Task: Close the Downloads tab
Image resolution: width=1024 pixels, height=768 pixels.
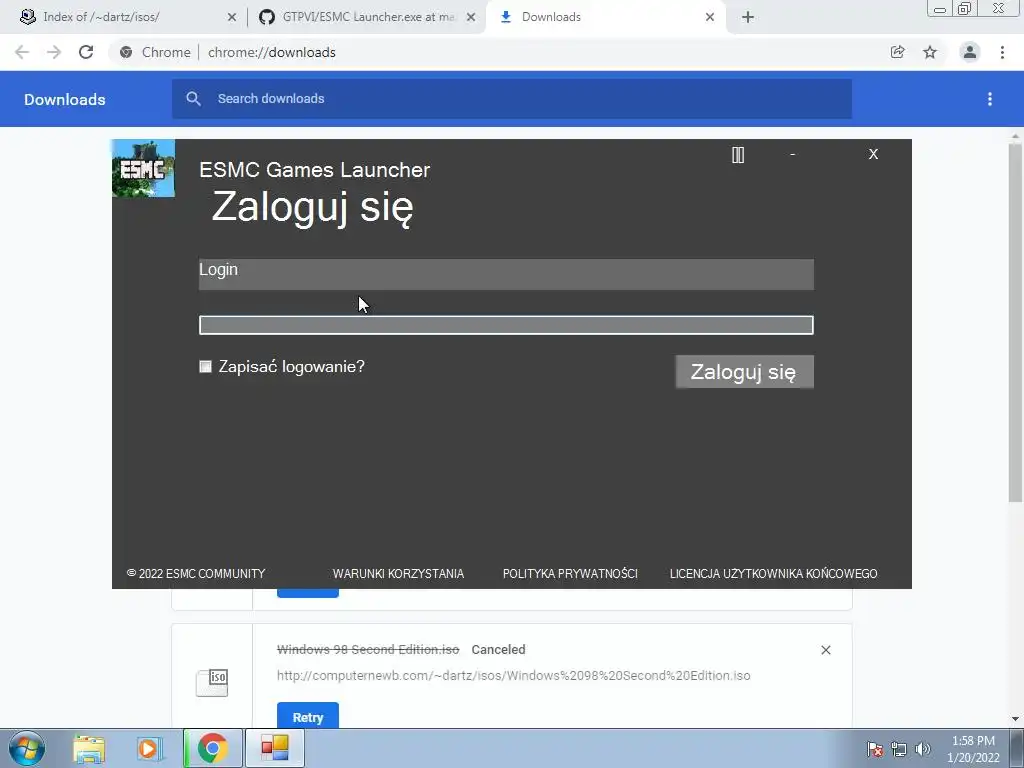Action: click(710, 18)
